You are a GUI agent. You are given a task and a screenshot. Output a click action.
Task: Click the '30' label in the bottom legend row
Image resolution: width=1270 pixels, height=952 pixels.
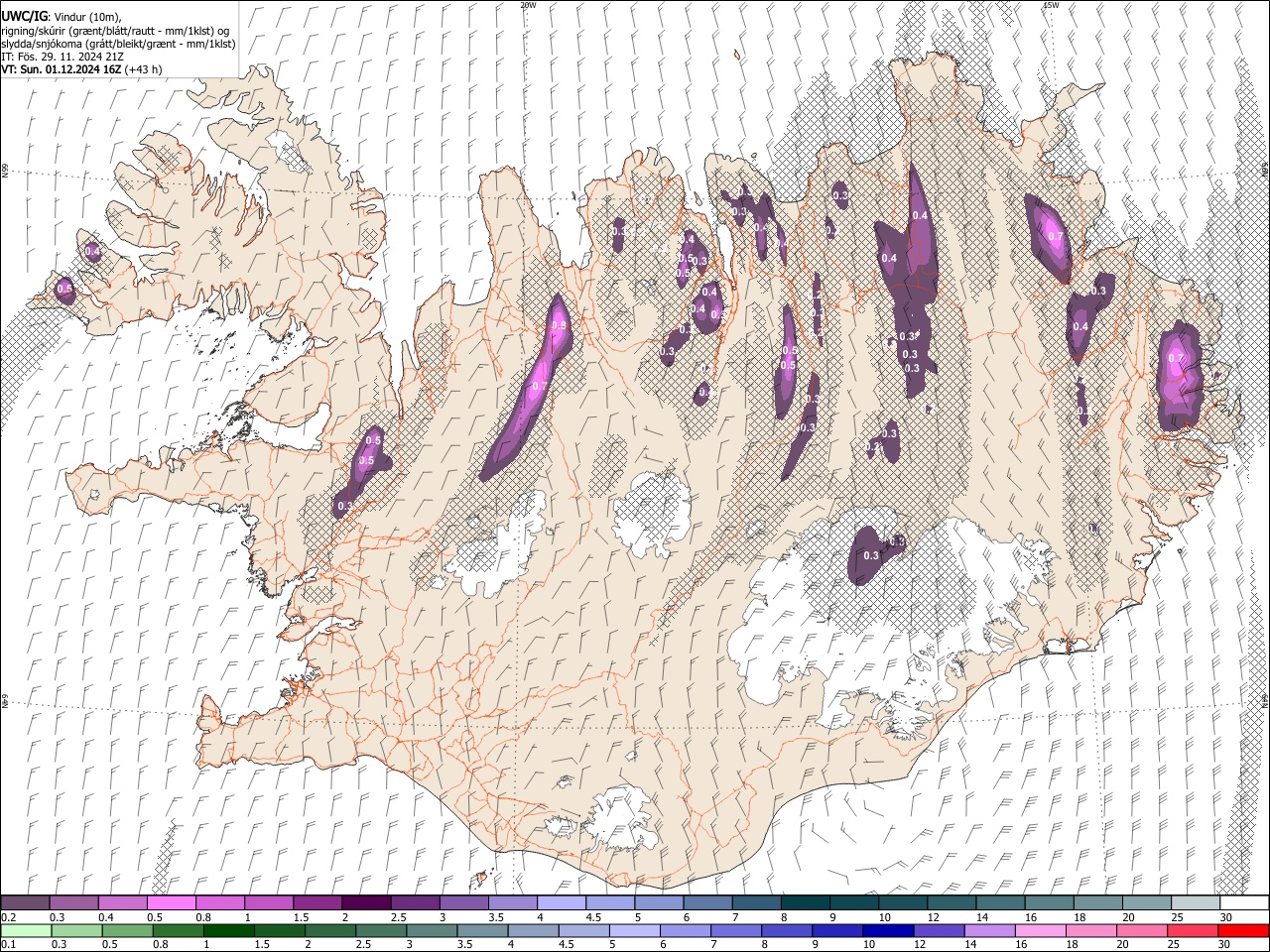point(1223,944)
